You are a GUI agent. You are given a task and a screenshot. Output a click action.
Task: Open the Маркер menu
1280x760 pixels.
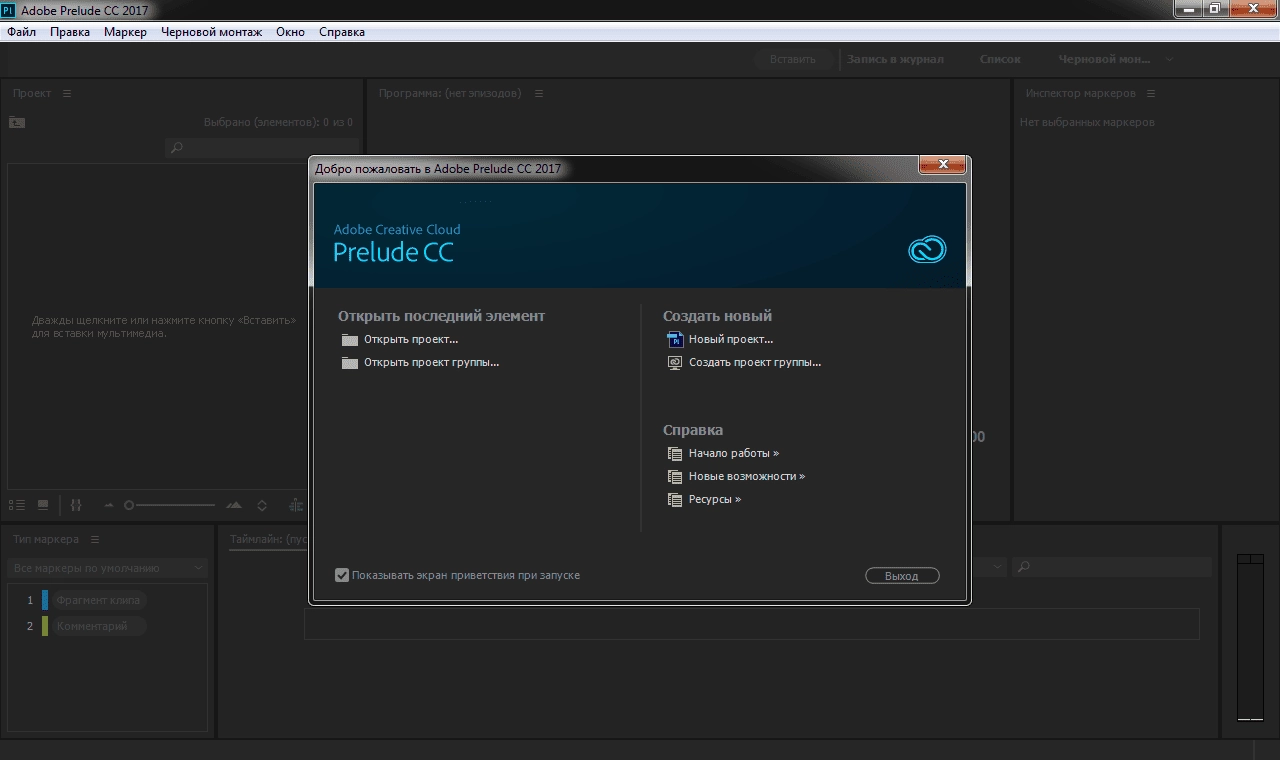point(125,32)
